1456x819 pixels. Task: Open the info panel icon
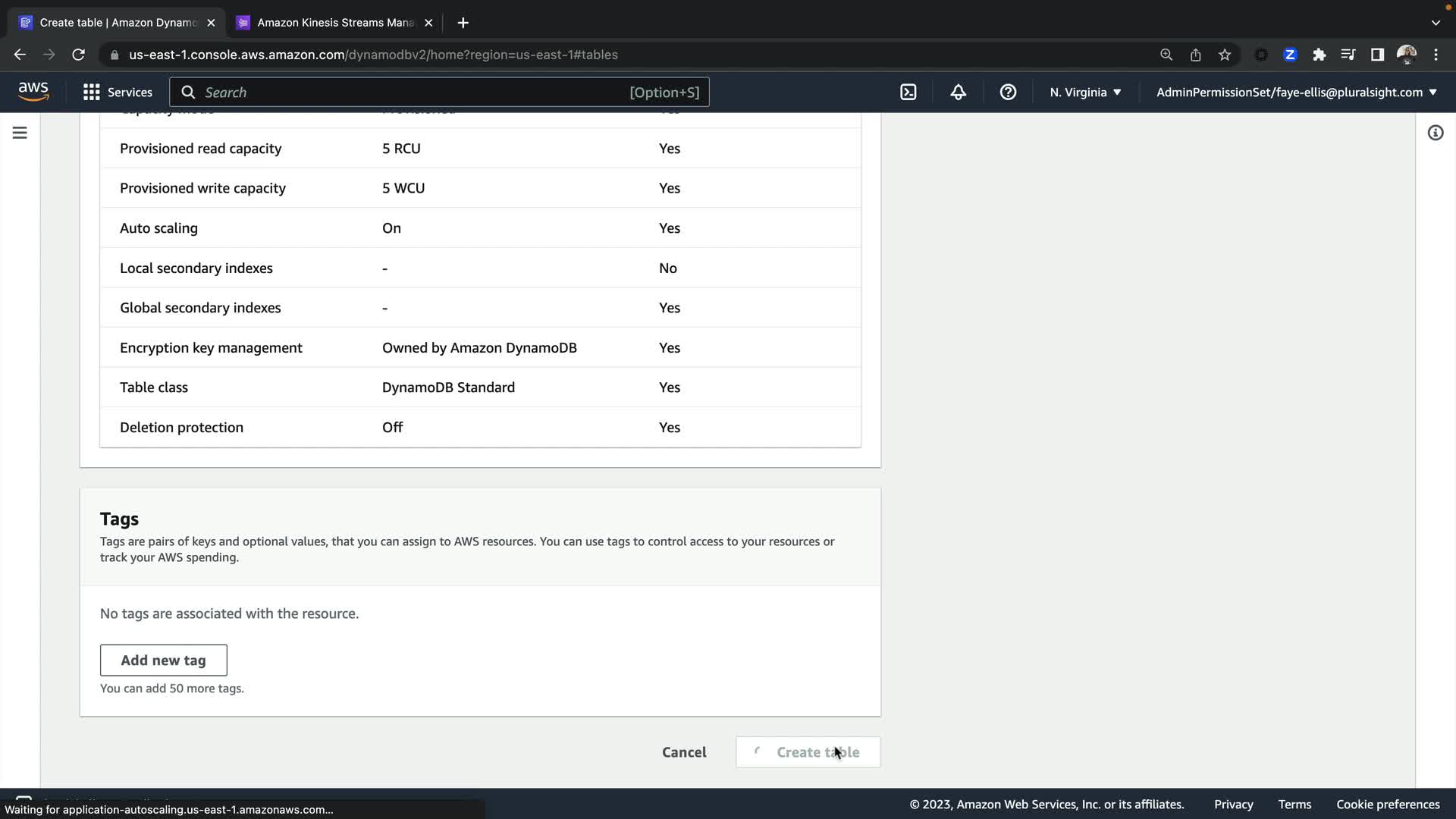[1435, 133]
